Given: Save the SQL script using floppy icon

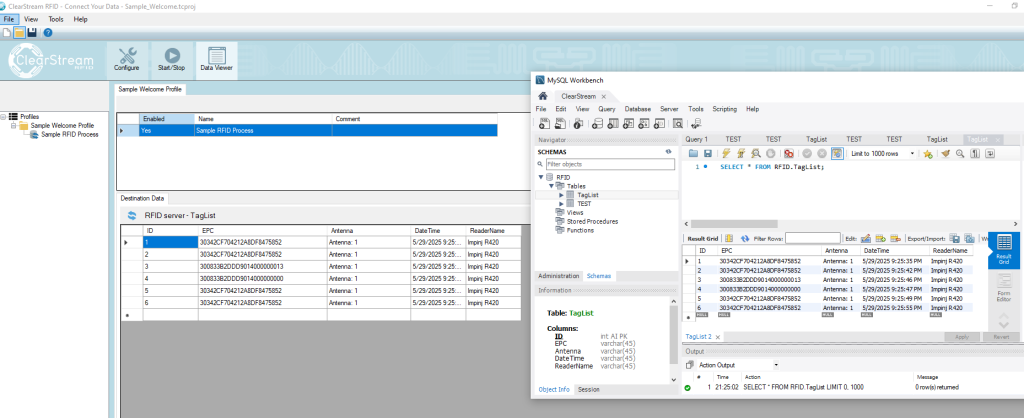Looking at the screenshot, I should coord(707,153).
